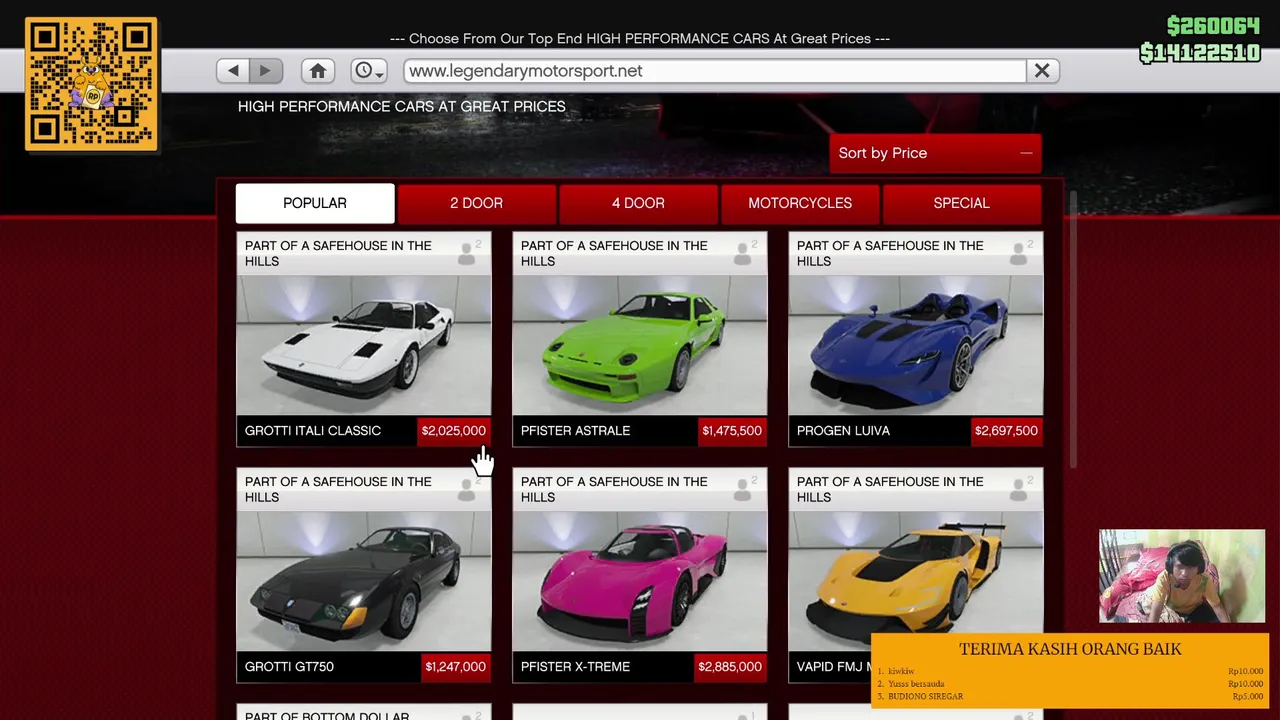Image resolution: width=1280 pixels, height=720 pixels.
Task: Click seat-count icon on Pfister Astrale card
Action: point(744,253)
